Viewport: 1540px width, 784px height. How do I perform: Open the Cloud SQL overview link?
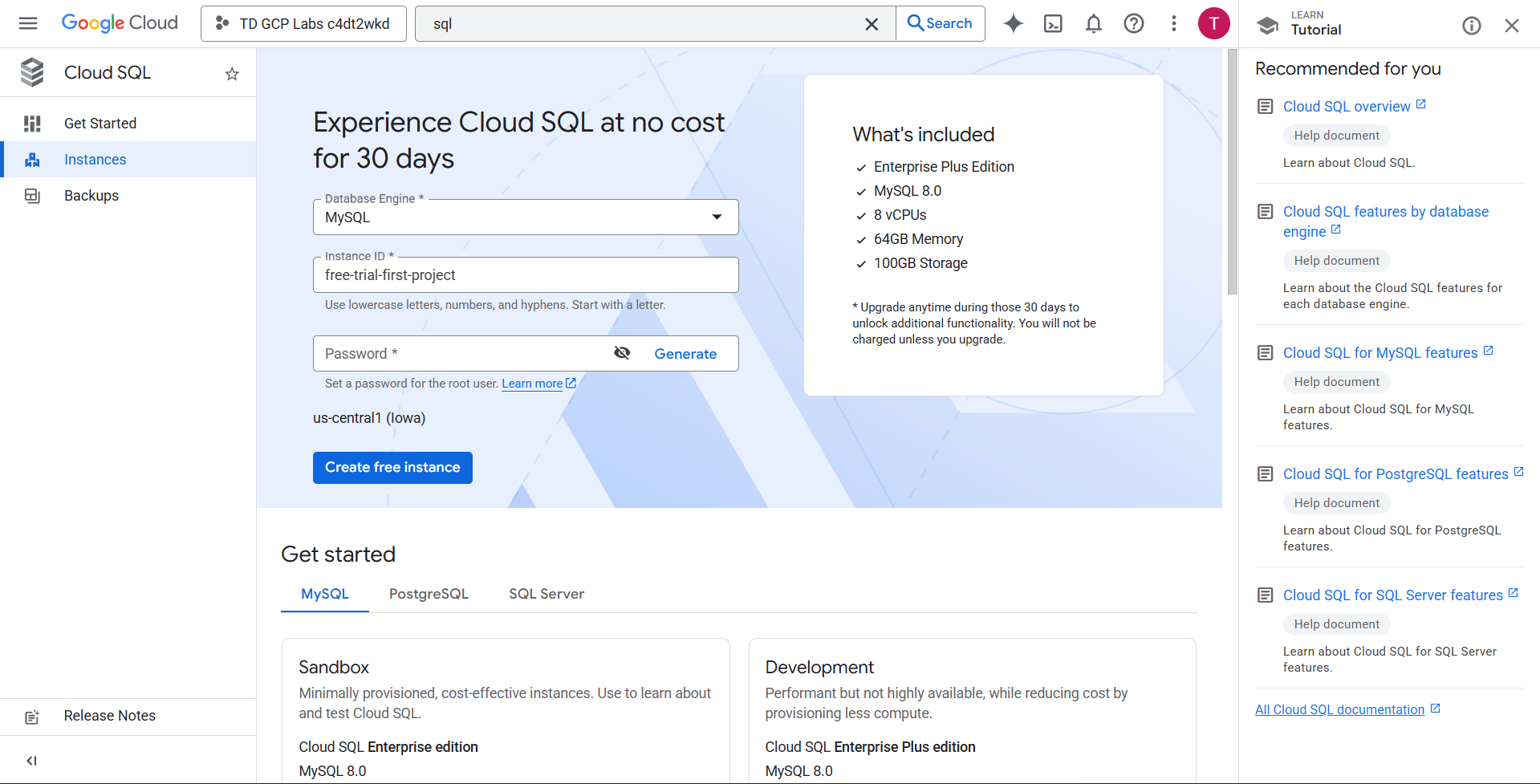click(1346, 107)
